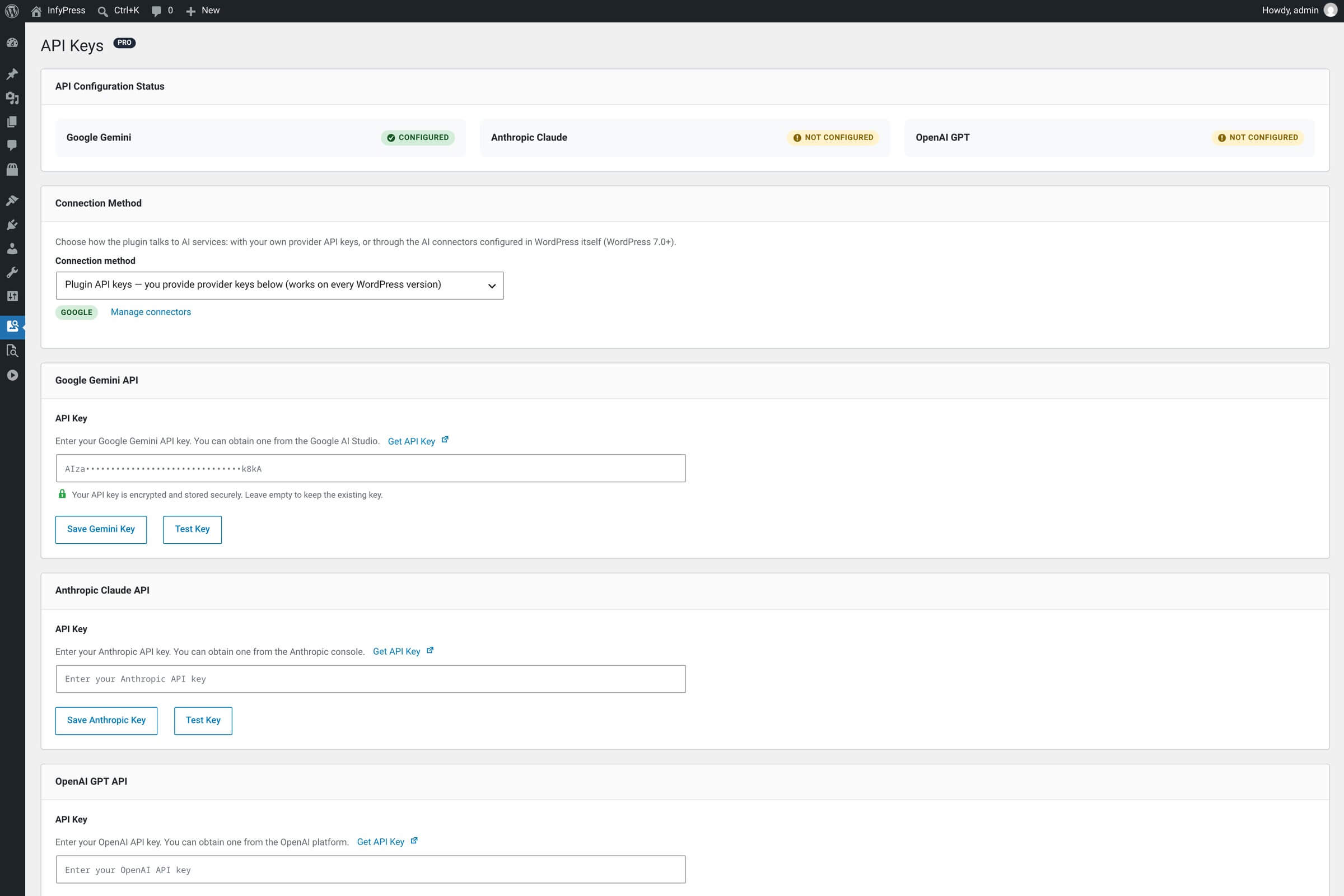Screen dimensions: 1344x896
Task: Click Get API Key link for Google Gemini
Action: click(x=412, y=441)
